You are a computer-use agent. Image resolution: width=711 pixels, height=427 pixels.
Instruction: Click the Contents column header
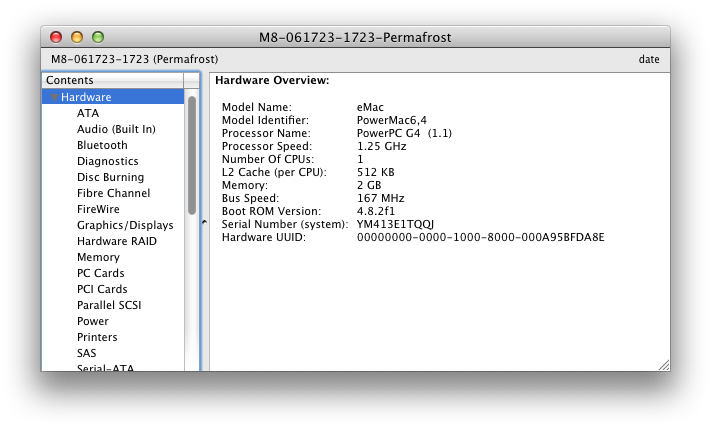pyautogui.click(x=112, y=80)
